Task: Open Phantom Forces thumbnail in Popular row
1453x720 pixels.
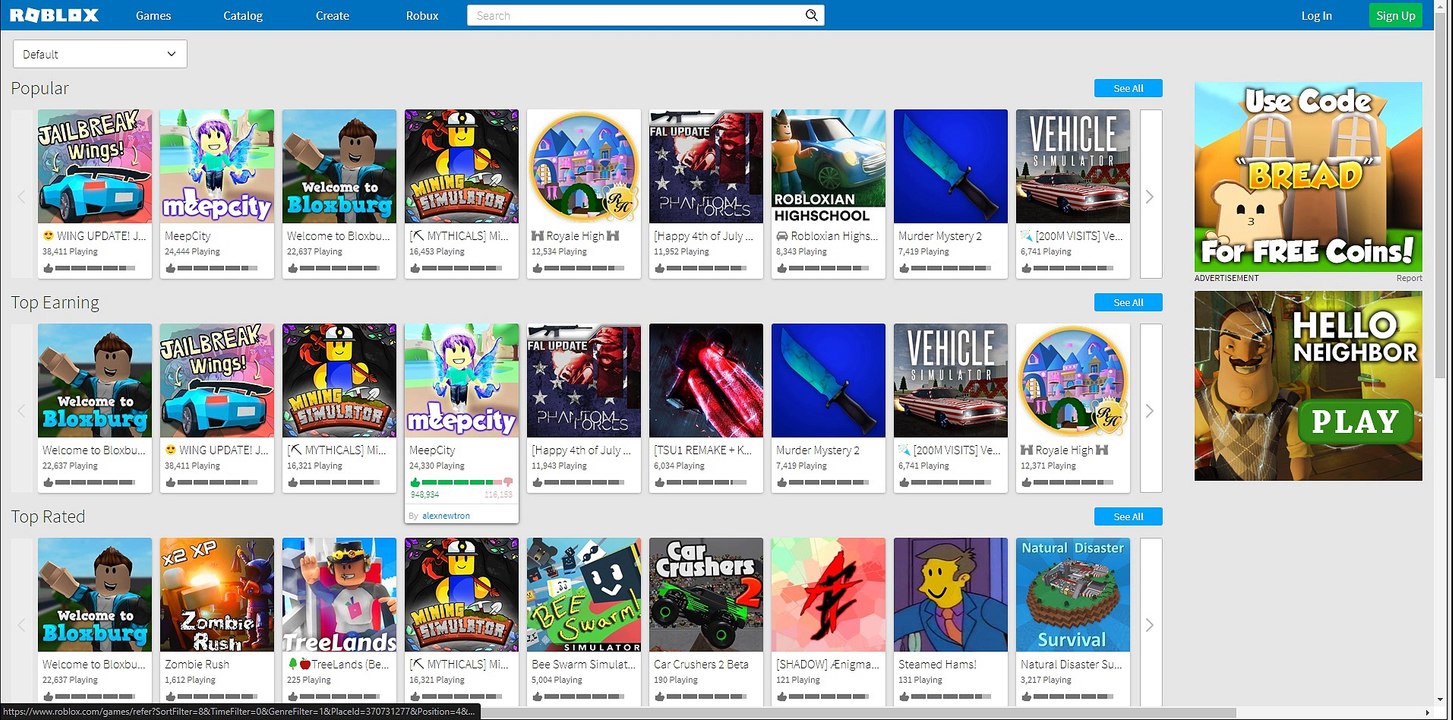Action: pos(706,166)
